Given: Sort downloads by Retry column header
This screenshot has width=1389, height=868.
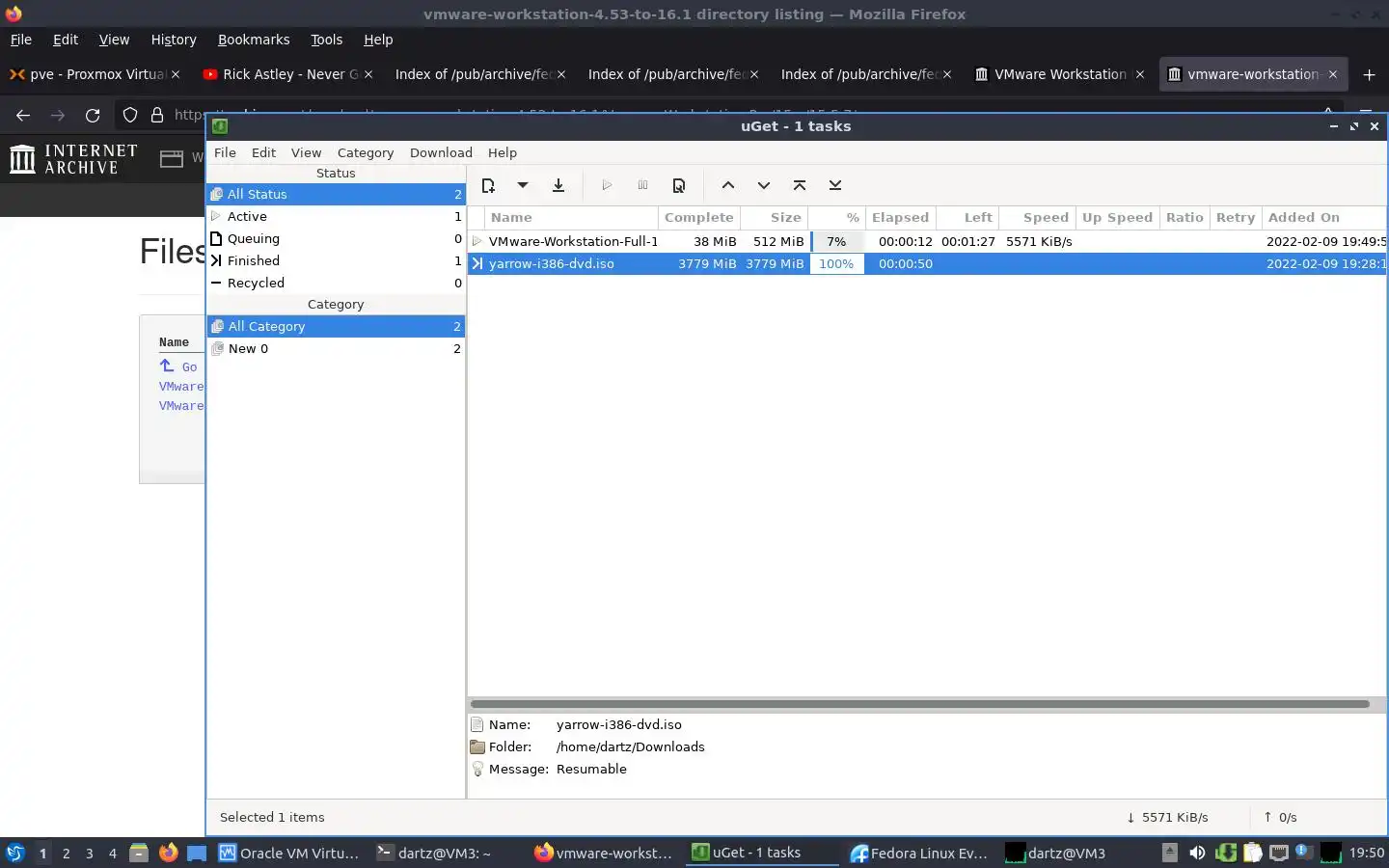Looking at the screenshot, I should click(1236, 217).
